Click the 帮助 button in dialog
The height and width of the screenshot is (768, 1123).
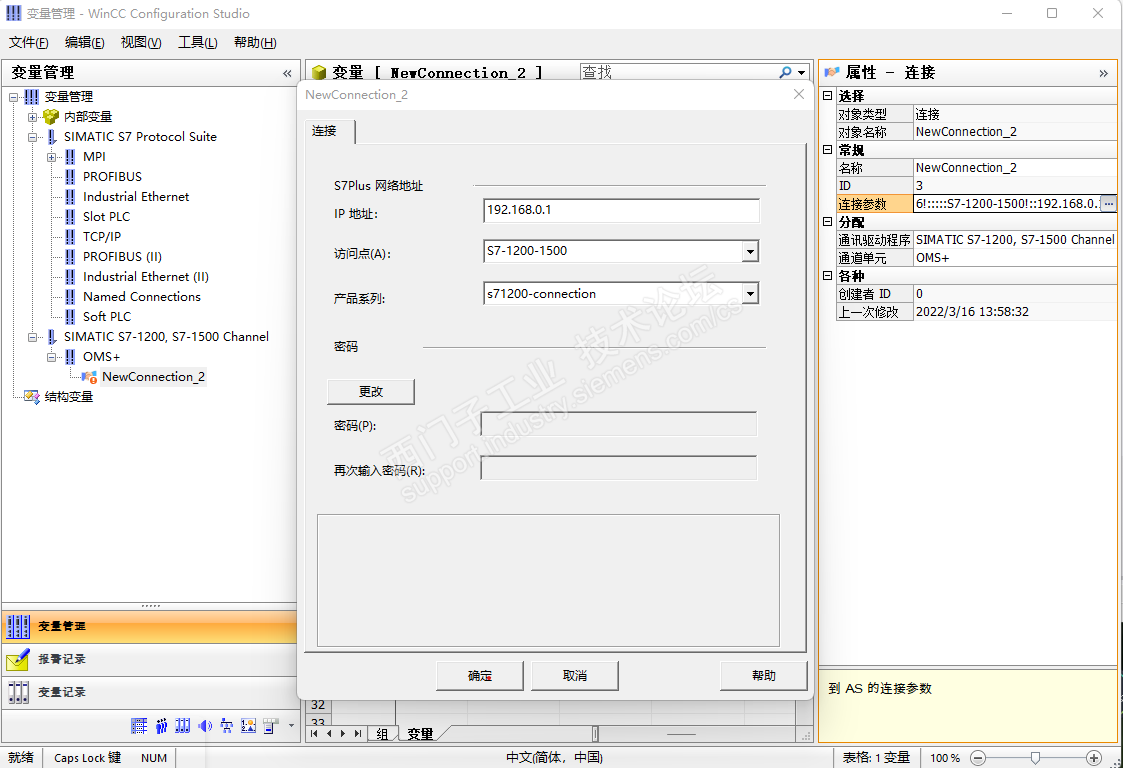click(x=763, y=676)
